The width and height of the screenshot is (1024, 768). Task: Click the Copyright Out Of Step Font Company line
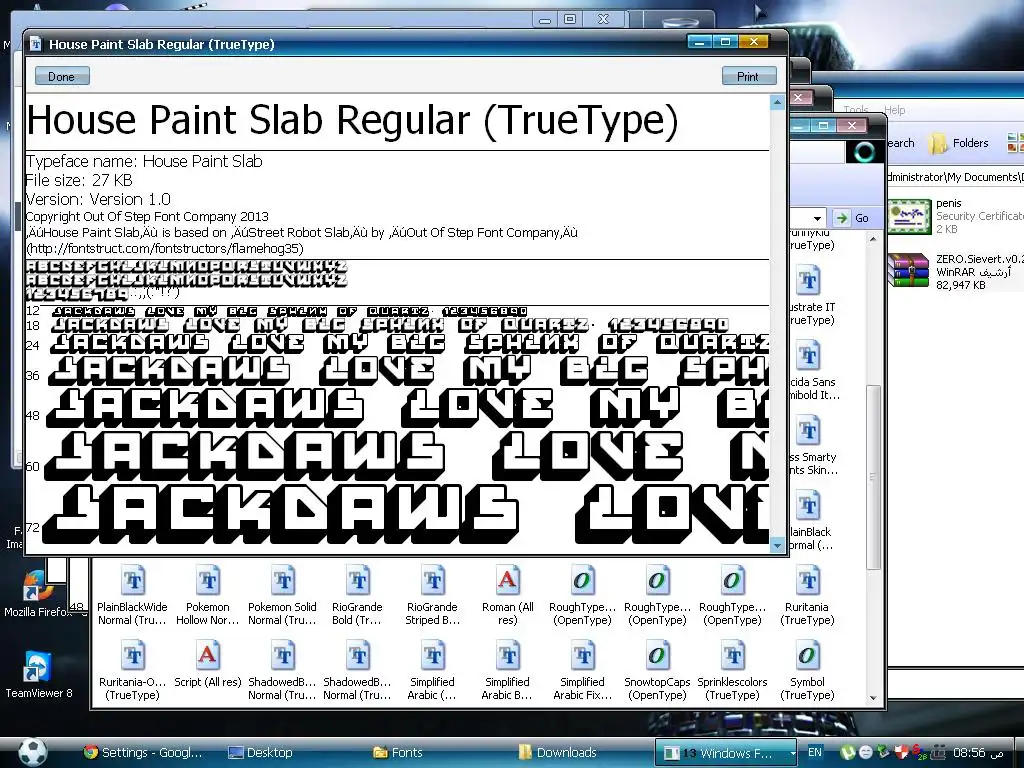tap(147, 216)
